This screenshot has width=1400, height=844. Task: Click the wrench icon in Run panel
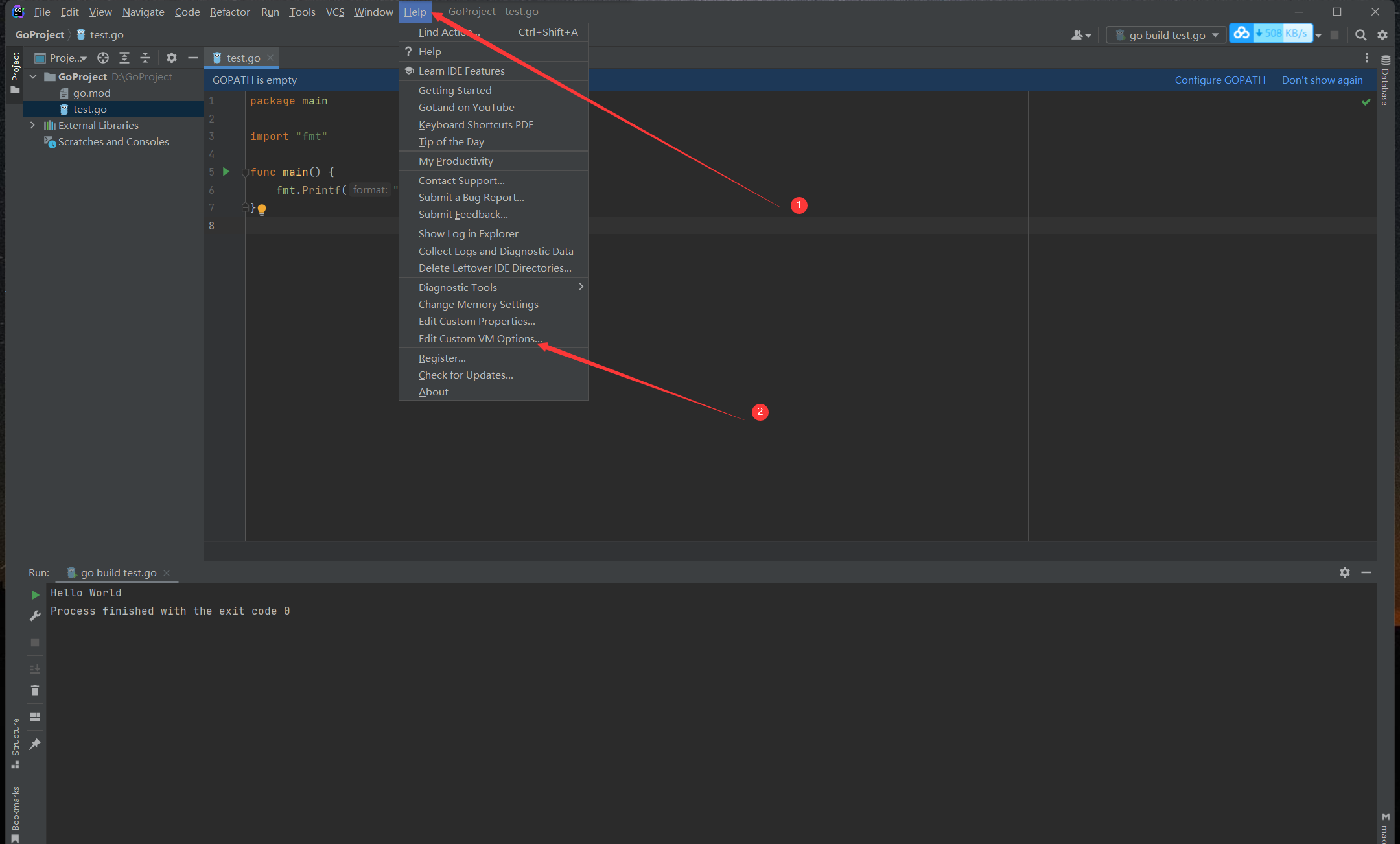point(35,616)
